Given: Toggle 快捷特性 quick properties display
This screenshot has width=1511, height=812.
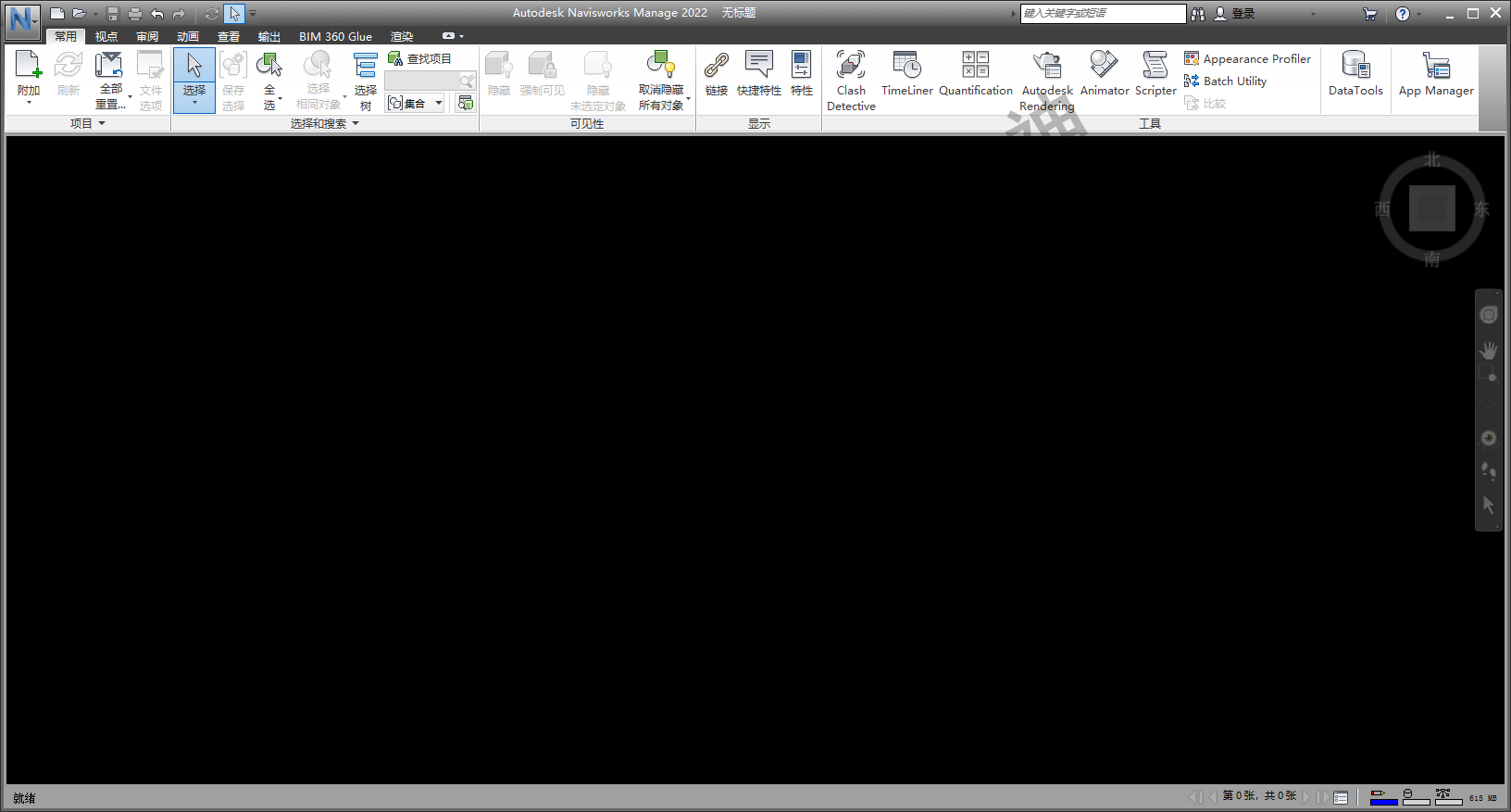Looking at the screenshot, I should (x=759, y=73).
